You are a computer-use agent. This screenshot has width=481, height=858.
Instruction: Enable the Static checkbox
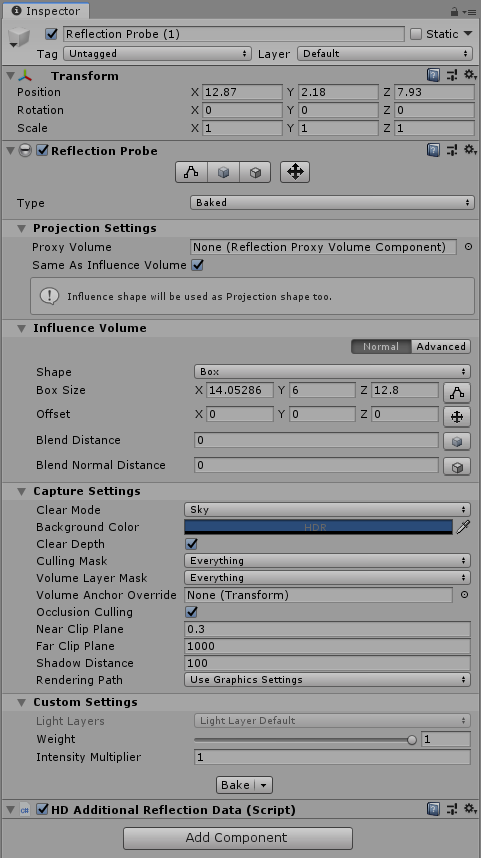(x=416, y=34)
